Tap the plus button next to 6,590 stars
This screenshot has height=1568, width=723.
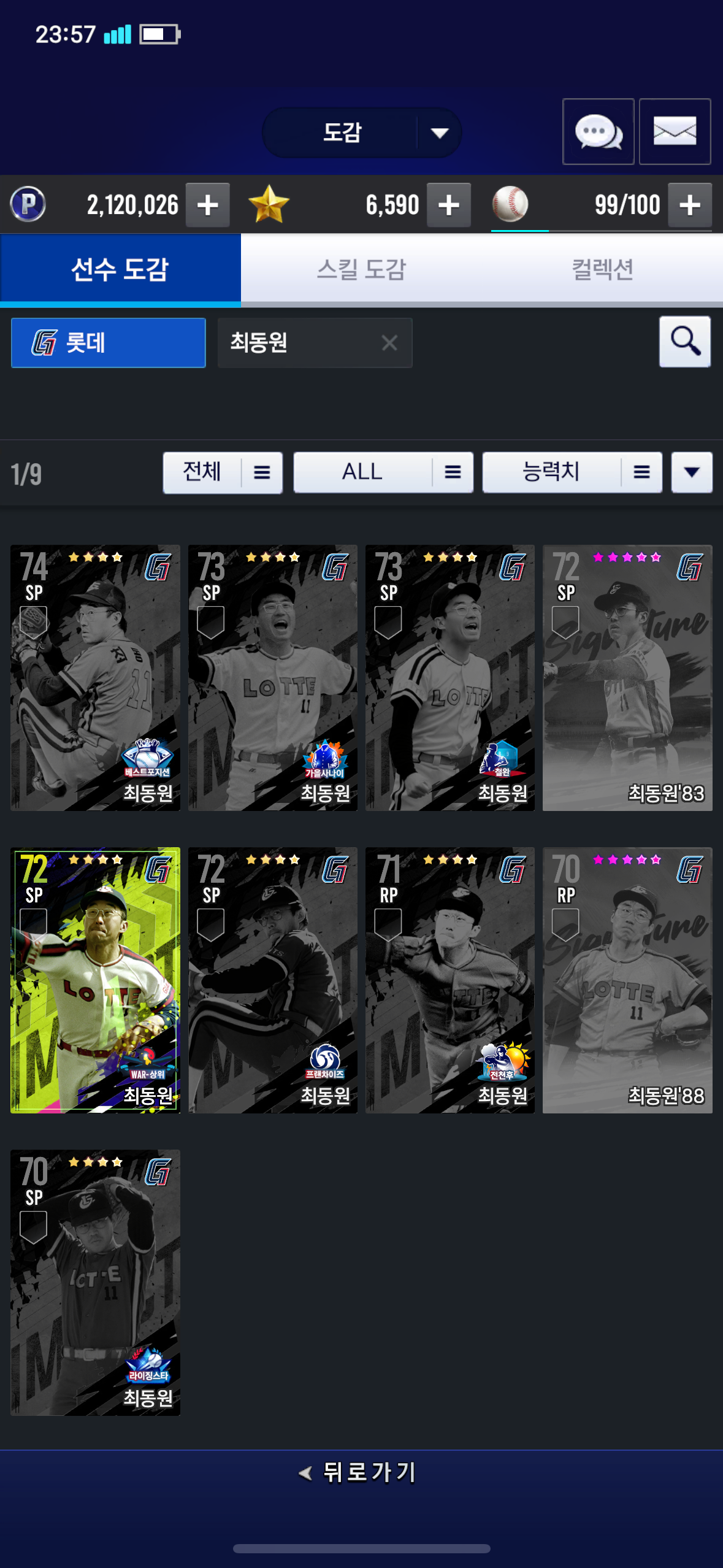[449, 205]
